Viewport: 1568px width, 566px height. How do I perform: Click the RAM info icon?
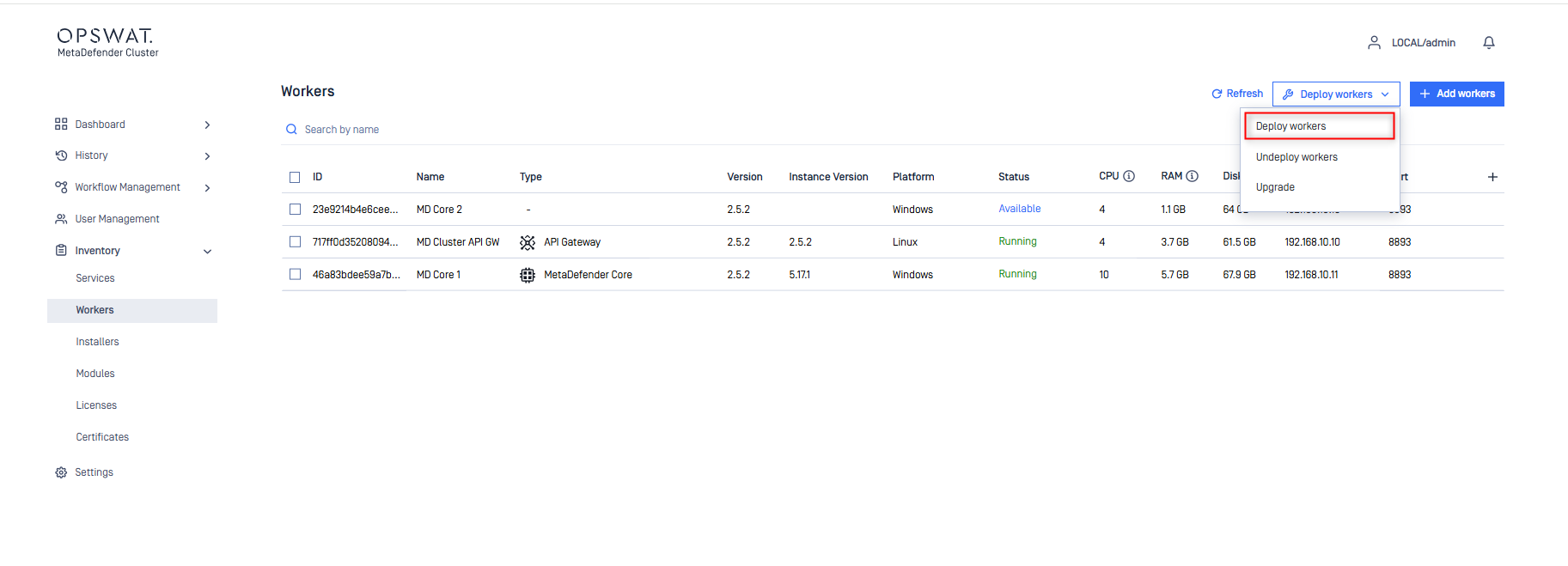pos(1192,176)
